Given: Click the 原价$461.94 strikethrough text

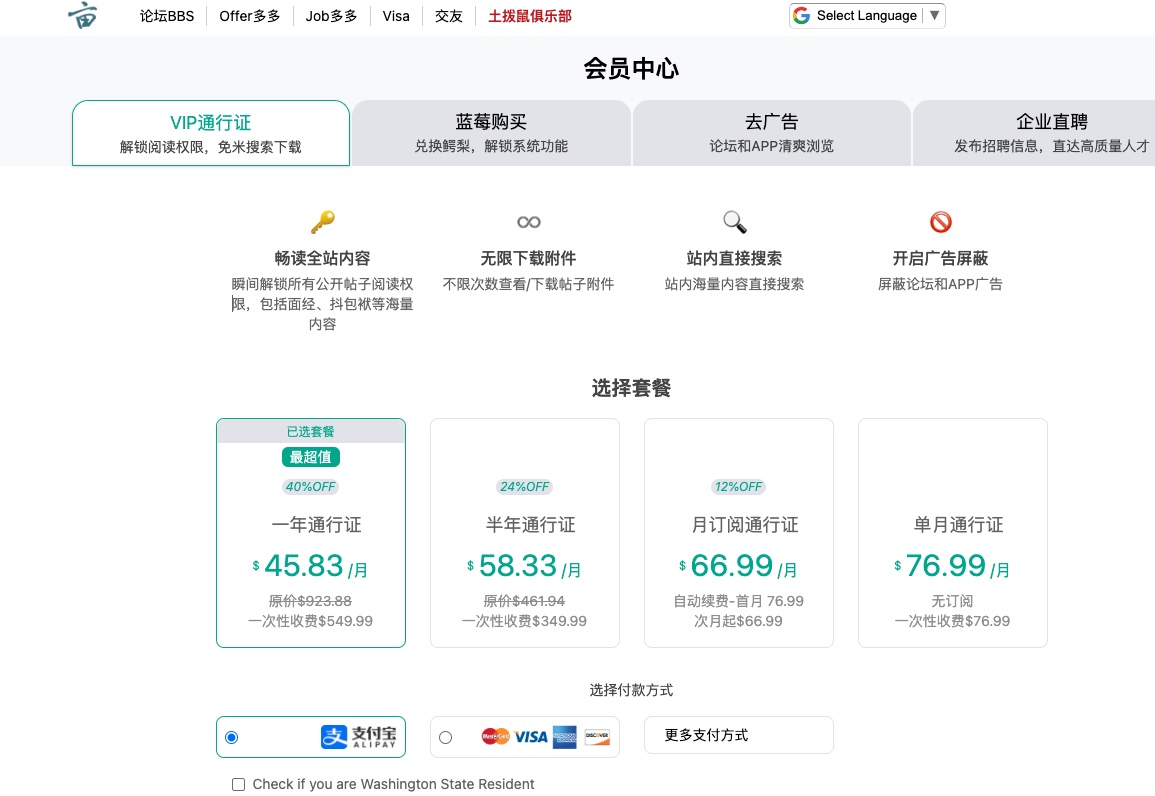Looking at the screenshot, I should pyautogui.click(x=524, y=601).
